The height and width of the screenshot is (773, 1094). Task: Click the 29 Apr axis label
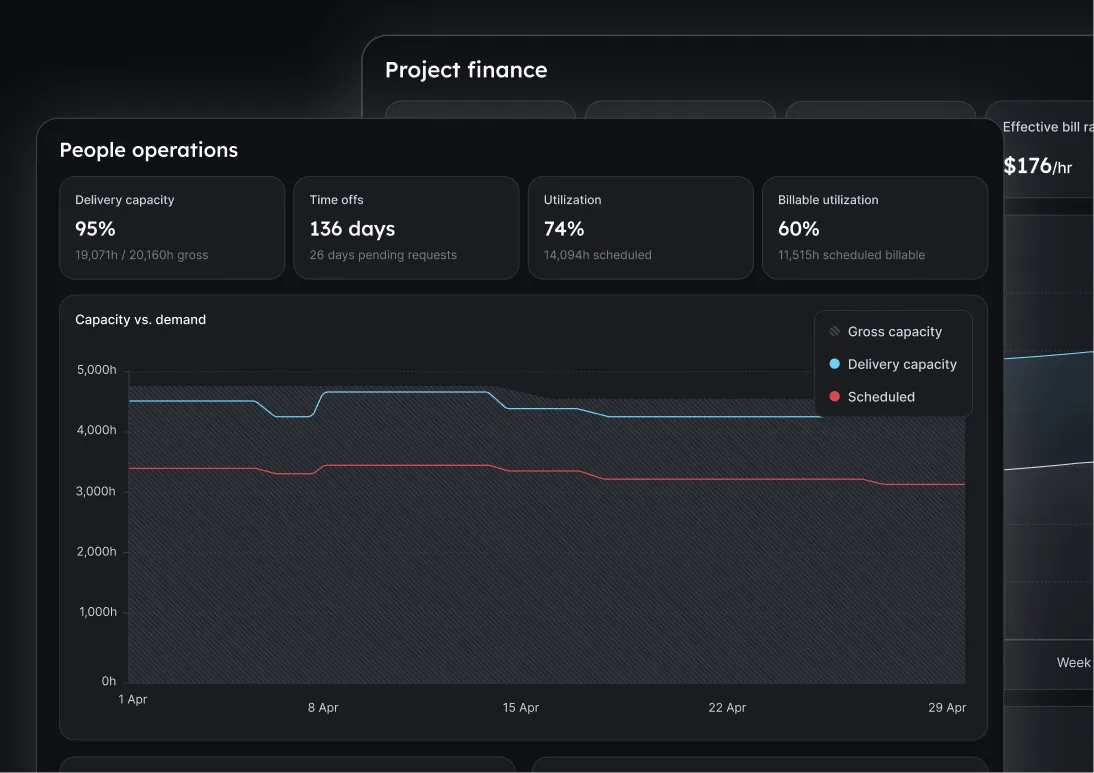tap(947, 707)
